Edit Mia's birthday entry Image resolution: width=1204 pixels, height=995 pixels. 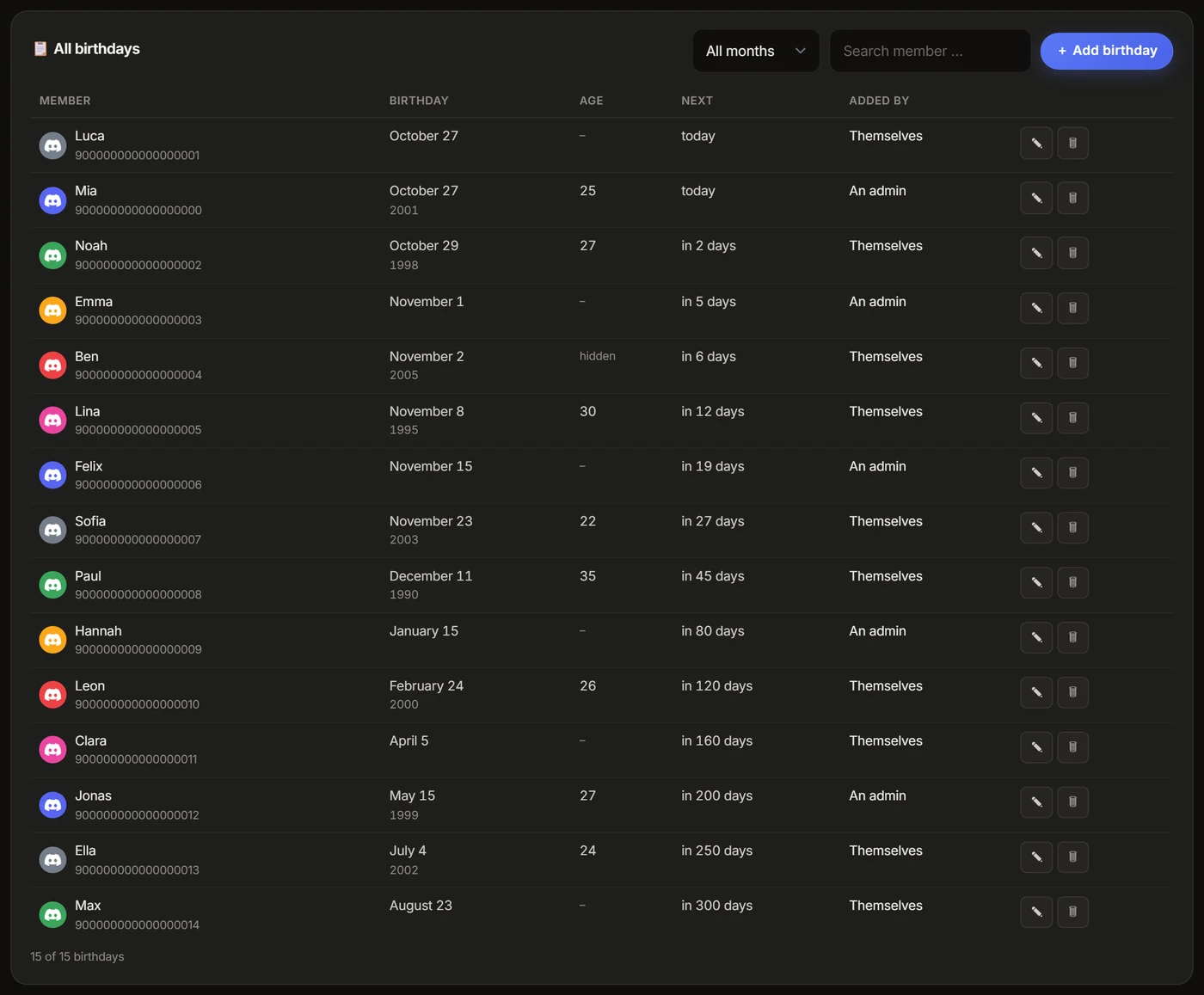click(x=1036, y=198)
